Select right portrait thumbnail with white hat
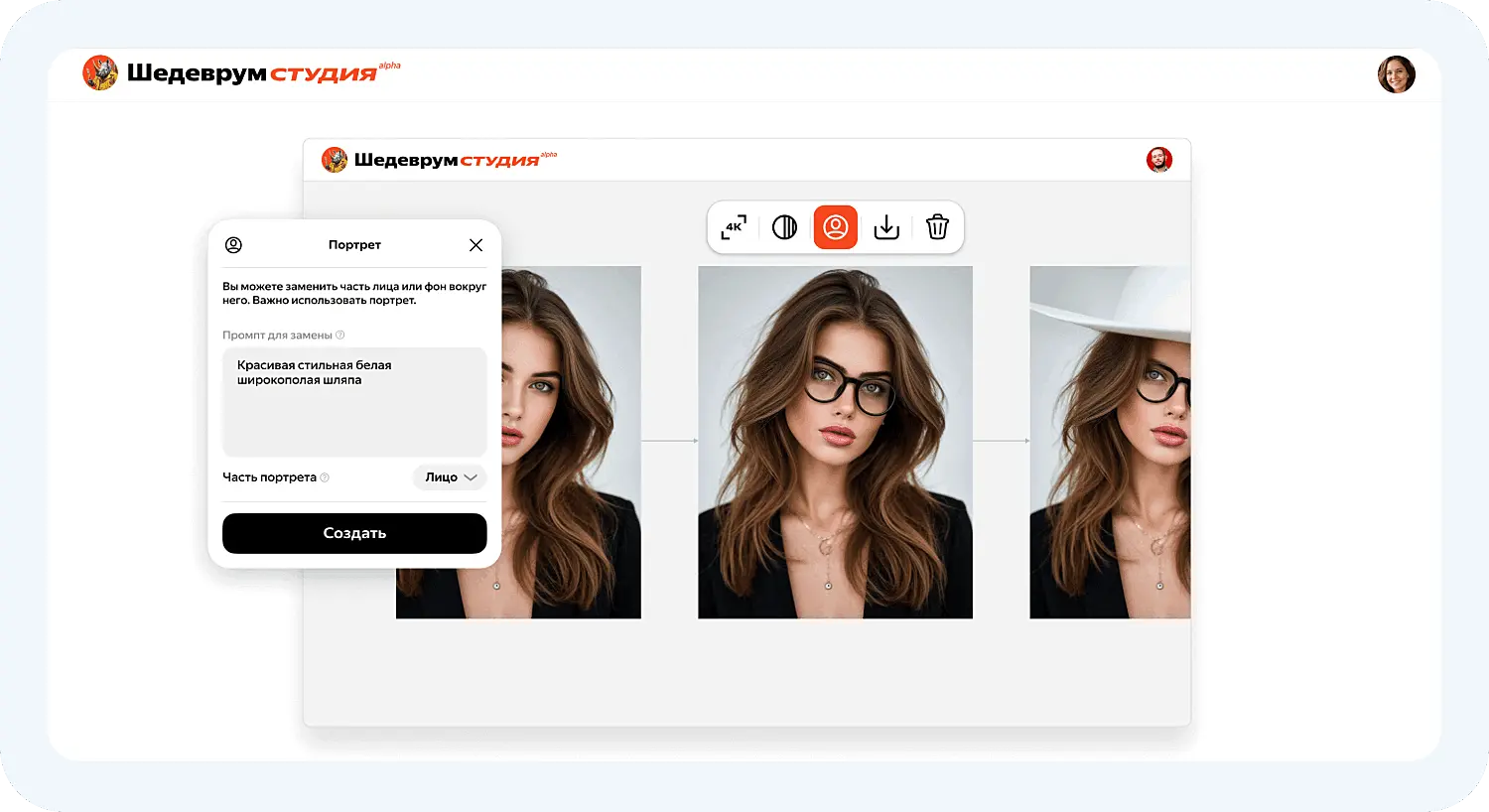1489x812 pixels. coord(1110,442)
